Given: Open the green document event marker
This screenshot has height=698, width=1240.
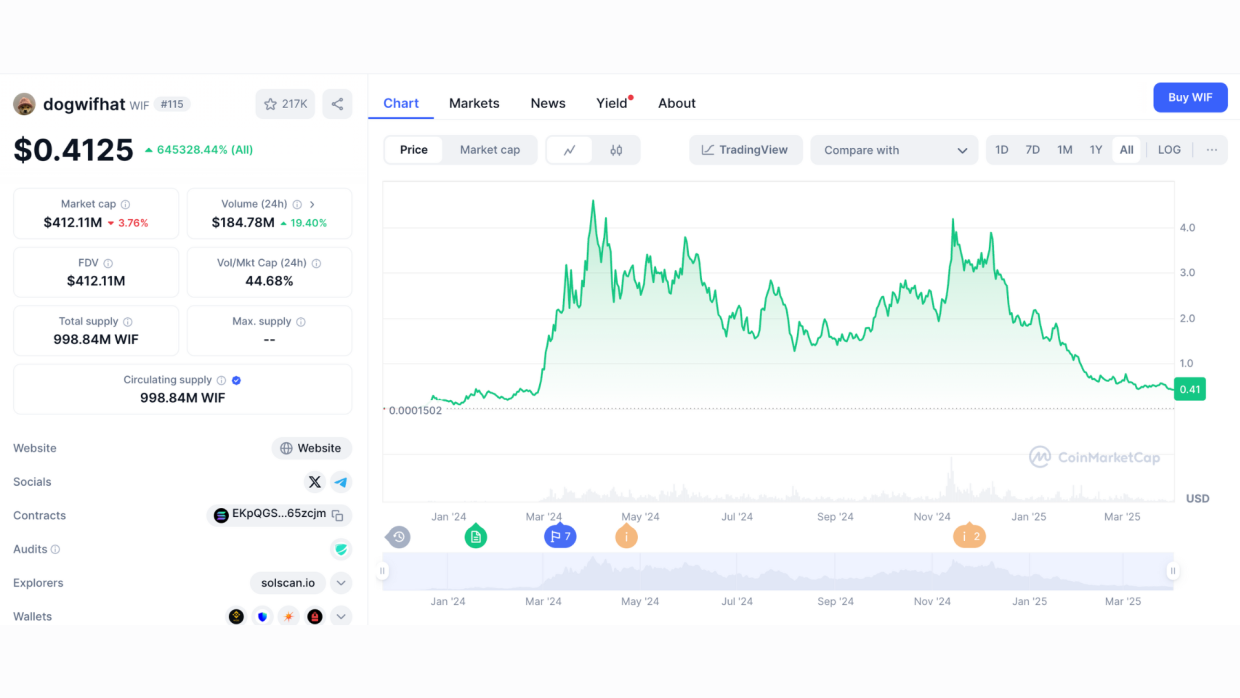Looking at the screenshot, I should (476, 536).
